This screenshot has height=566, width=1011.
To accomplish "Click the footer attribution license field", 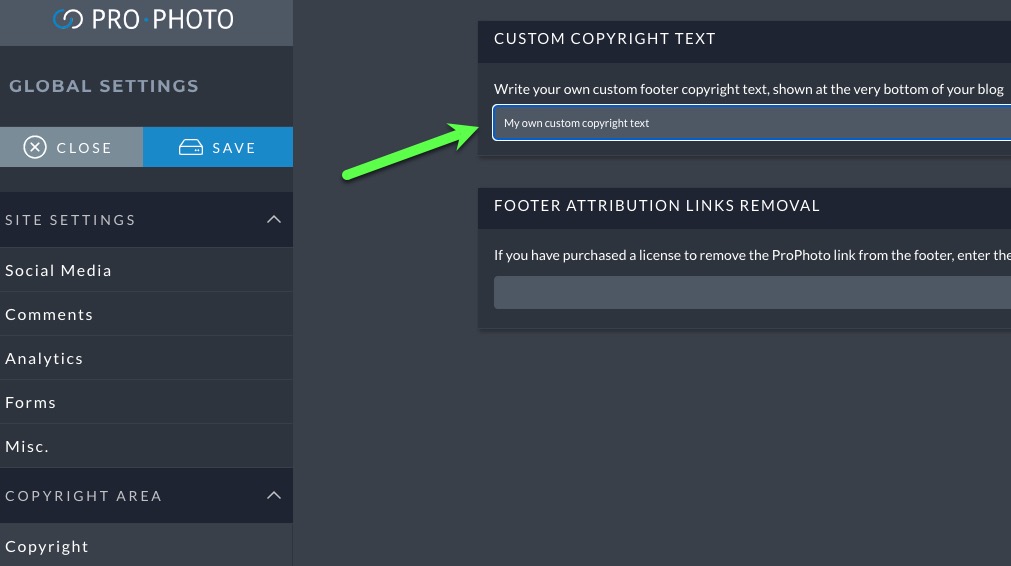I will (x=752, y=292).
